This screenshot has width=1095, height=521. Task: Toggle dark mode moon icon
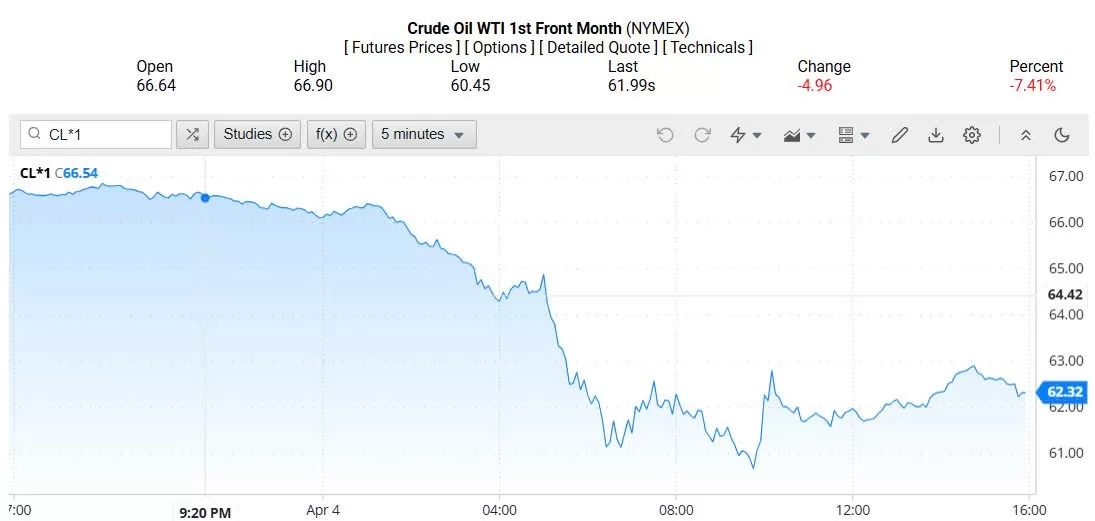1062,135
